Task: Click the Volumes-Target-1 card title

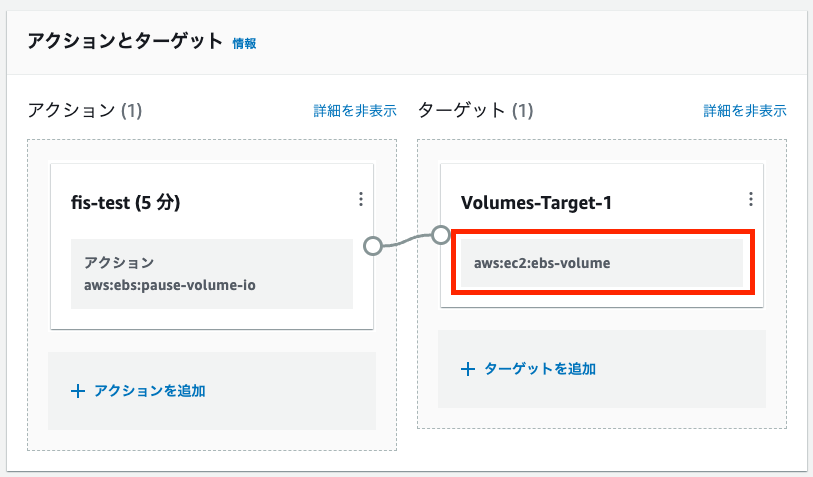Action: [x=536, y=203]
